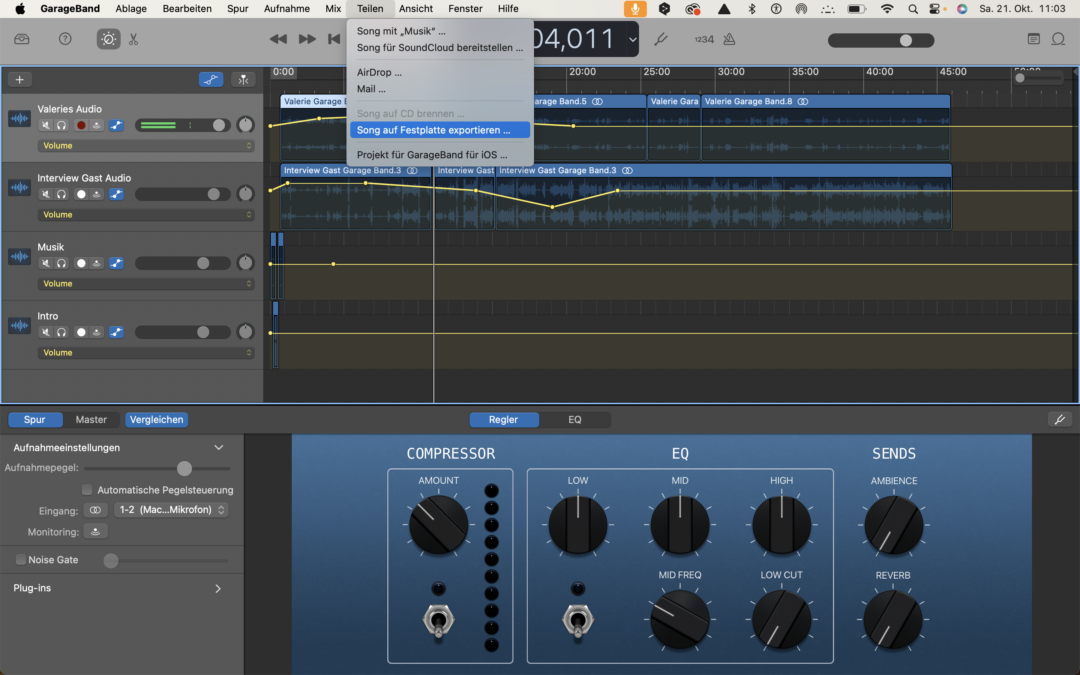Open the LCD display mode dropdown arrow
The height and width of the screenshot is (675, 1080).
click(x=632, y=39)
